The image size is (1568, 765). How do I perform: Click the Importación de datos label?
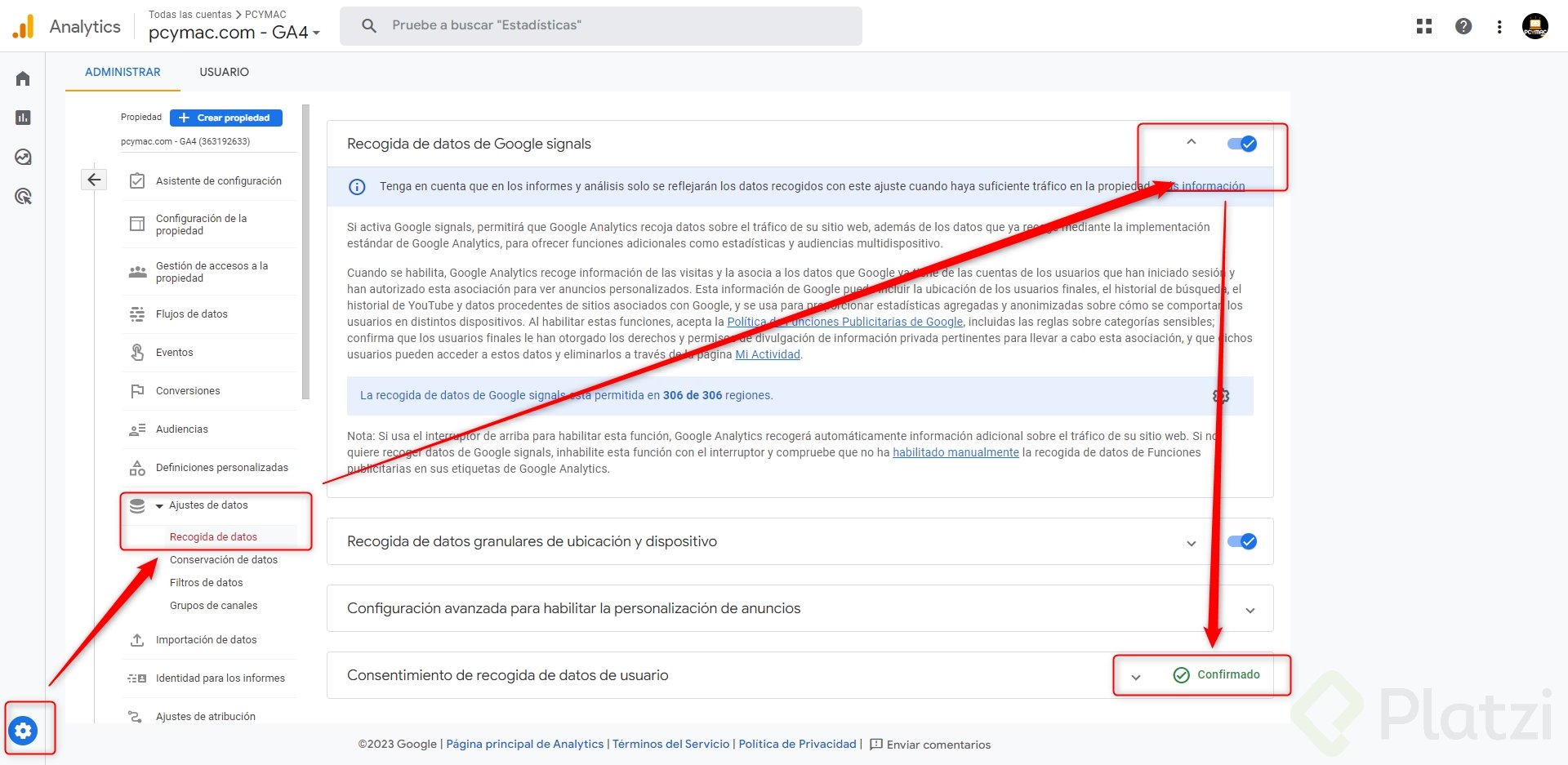207,639
